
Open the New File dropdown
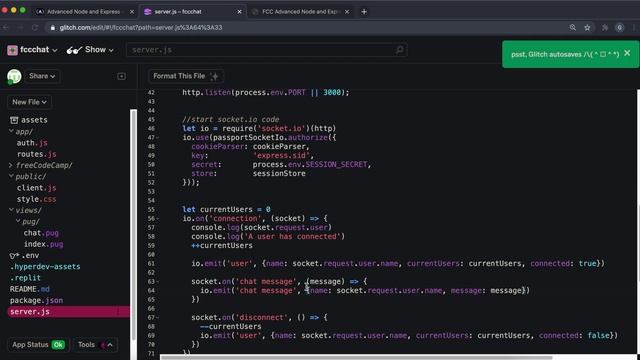click(29, 102)
